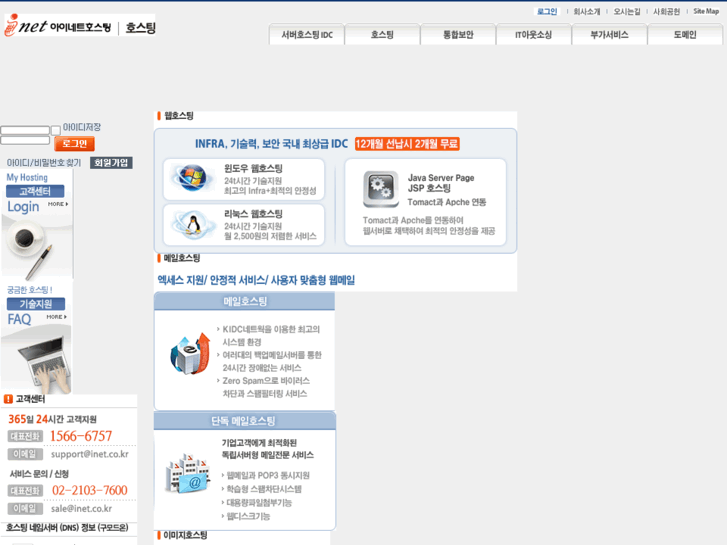
Task: Click the JSP hosting gears icon
Action: pyautogui.click(x=381, y=189)
